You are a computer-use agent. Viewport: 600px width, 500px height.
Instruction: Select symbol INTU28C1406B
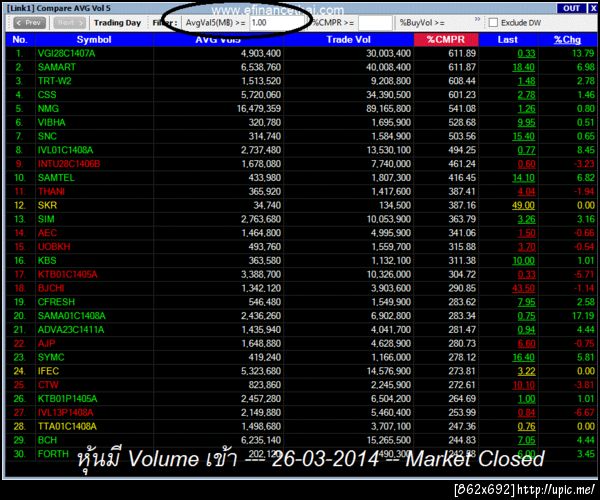click(68, 164)
